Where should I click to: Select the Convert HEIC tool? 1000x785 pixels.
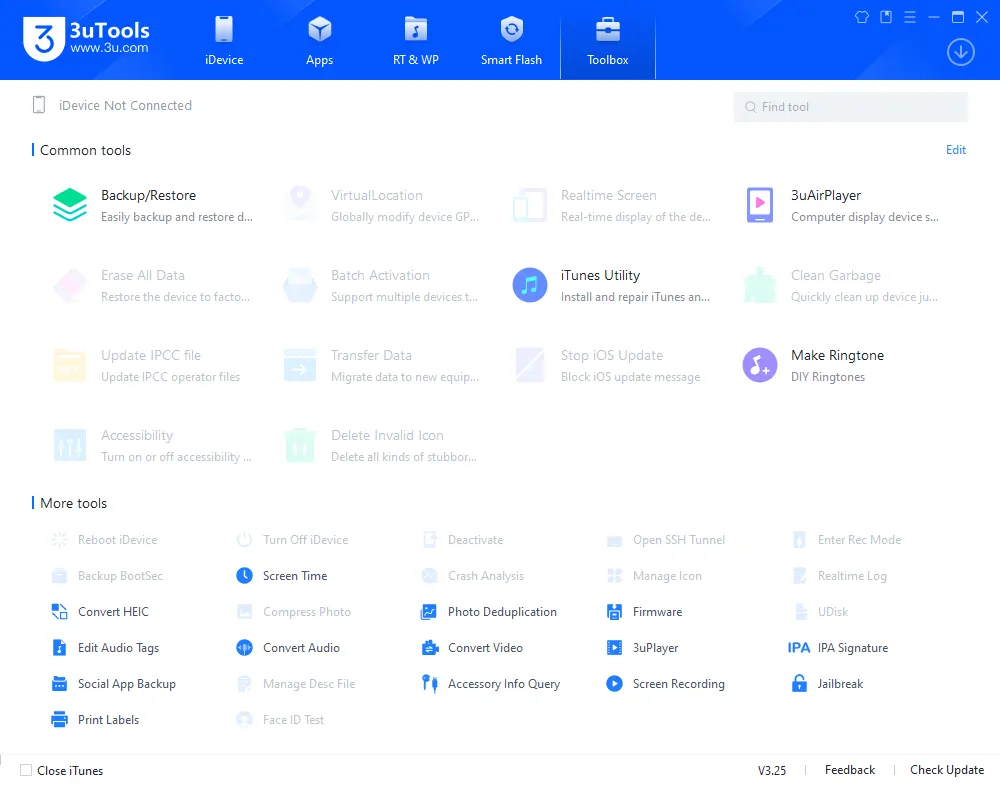point(115,611)
